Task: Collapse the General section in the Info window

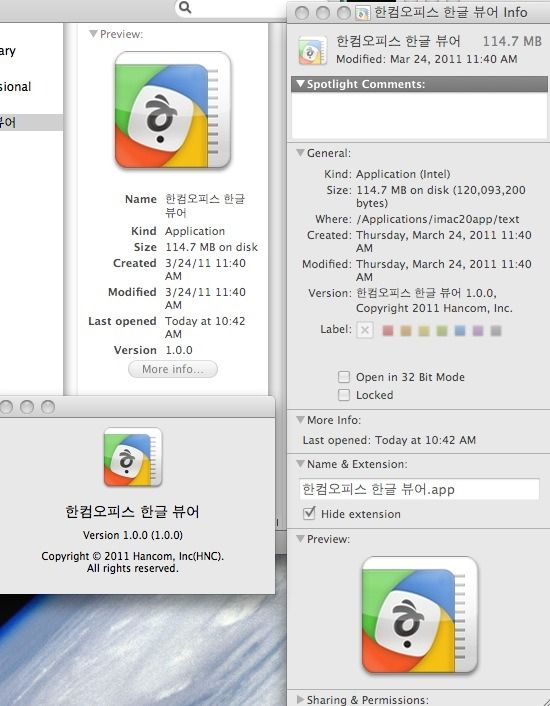Action: [x=300, y=153]
